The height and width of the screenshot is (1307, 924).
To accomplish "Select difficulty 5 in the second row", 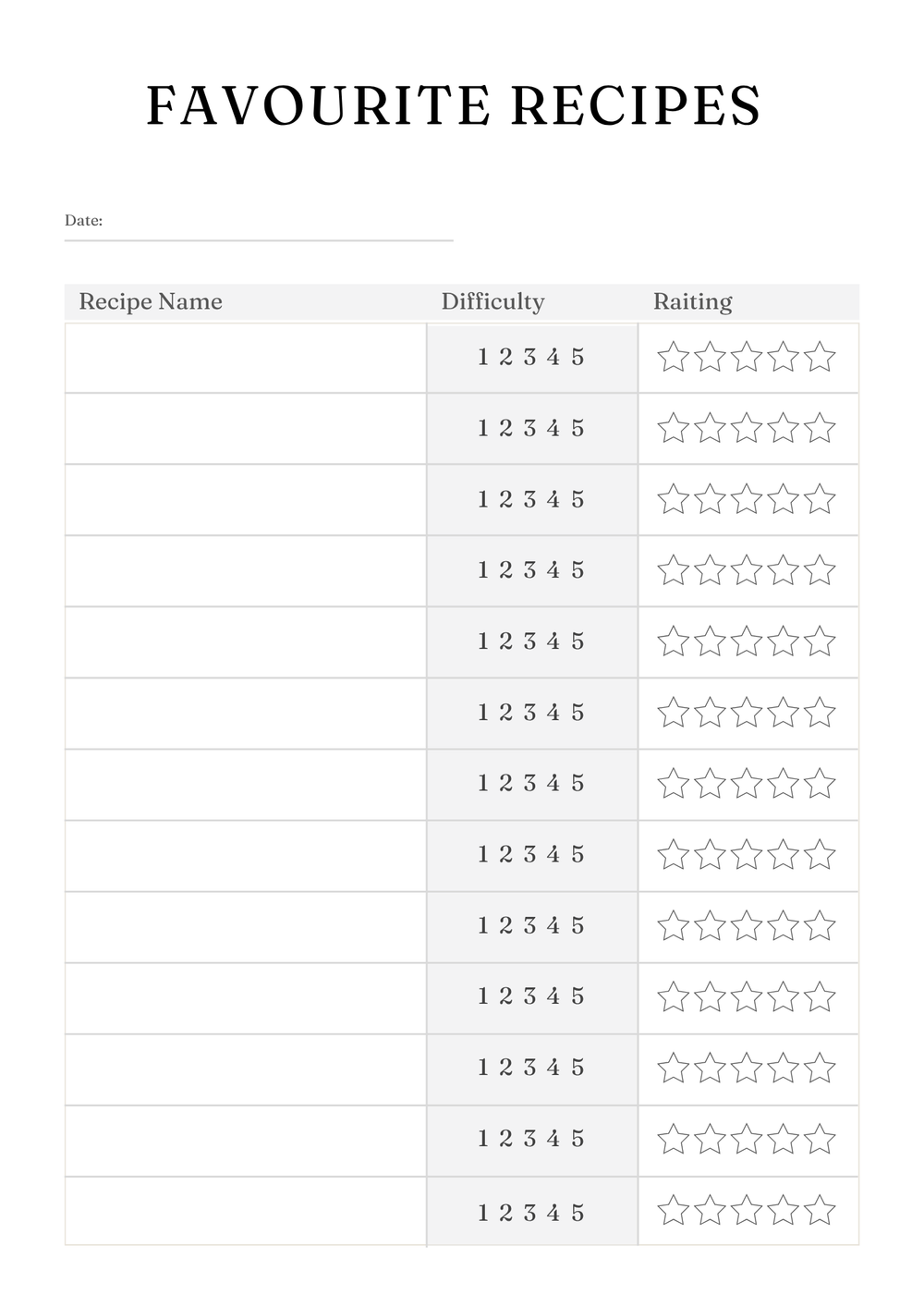I will coord(577,428).
